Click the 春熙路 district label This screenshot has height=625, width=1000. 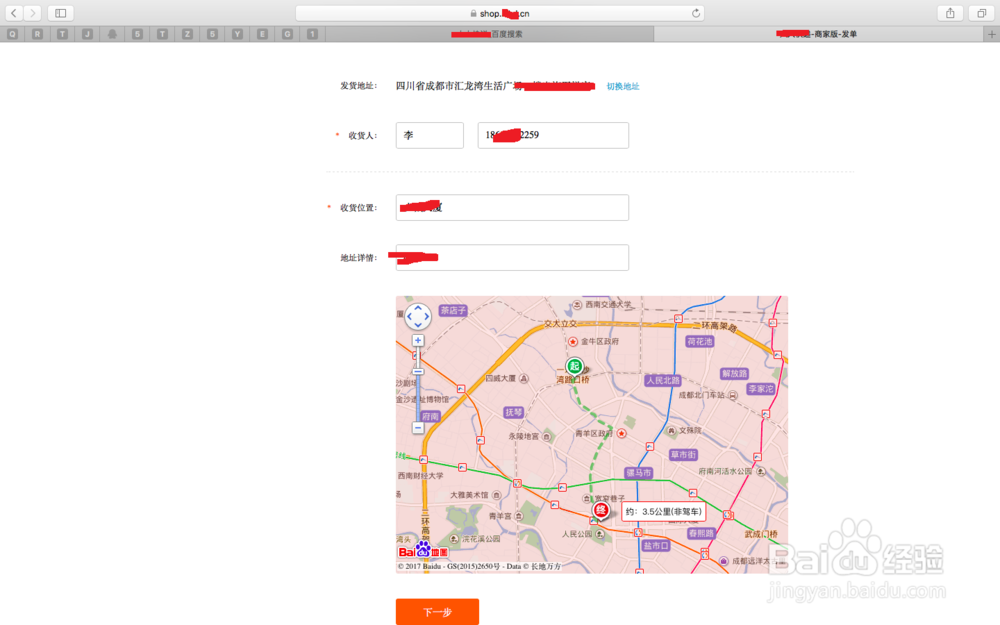click(701, 533)
